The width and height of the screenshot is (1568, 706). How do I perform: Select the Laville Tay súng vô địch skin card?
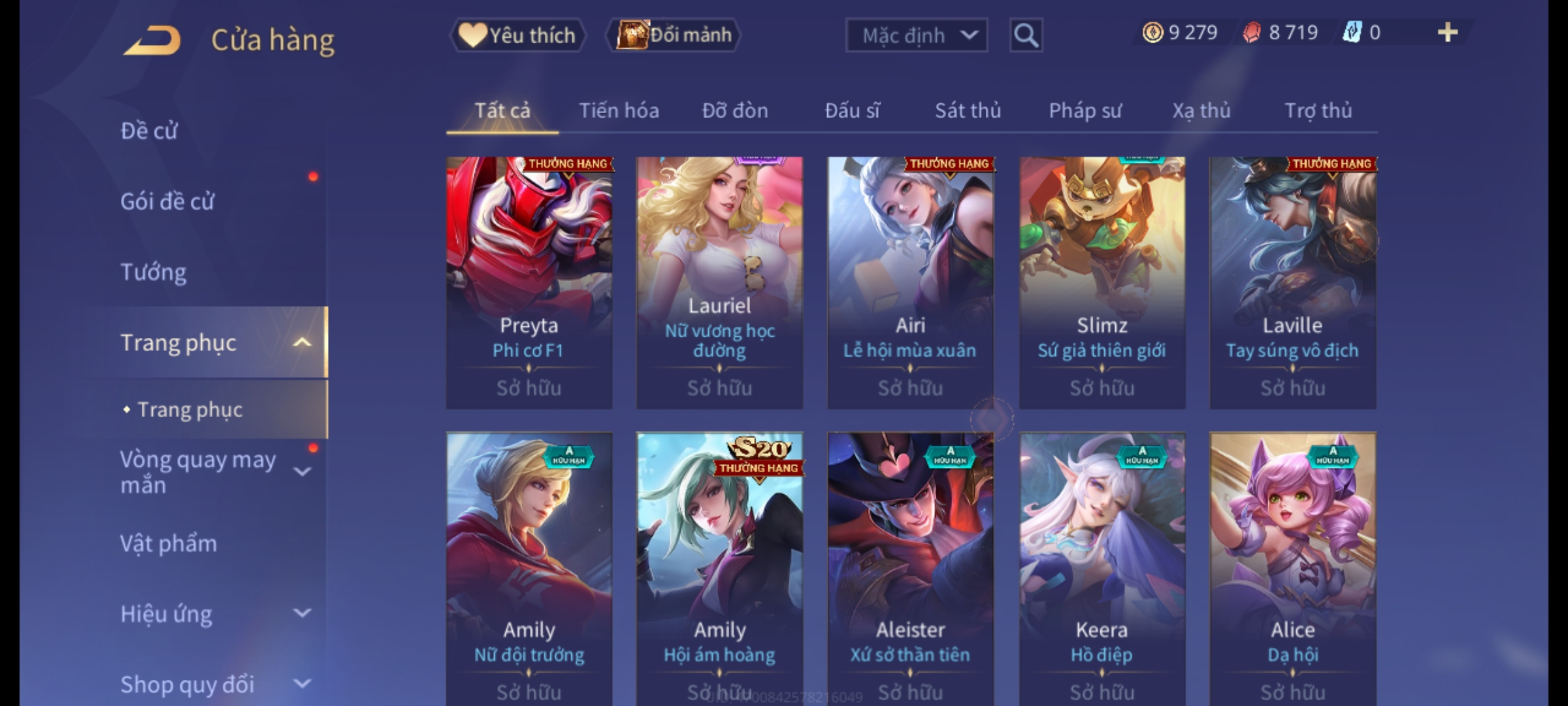[x=1293, y=283]
